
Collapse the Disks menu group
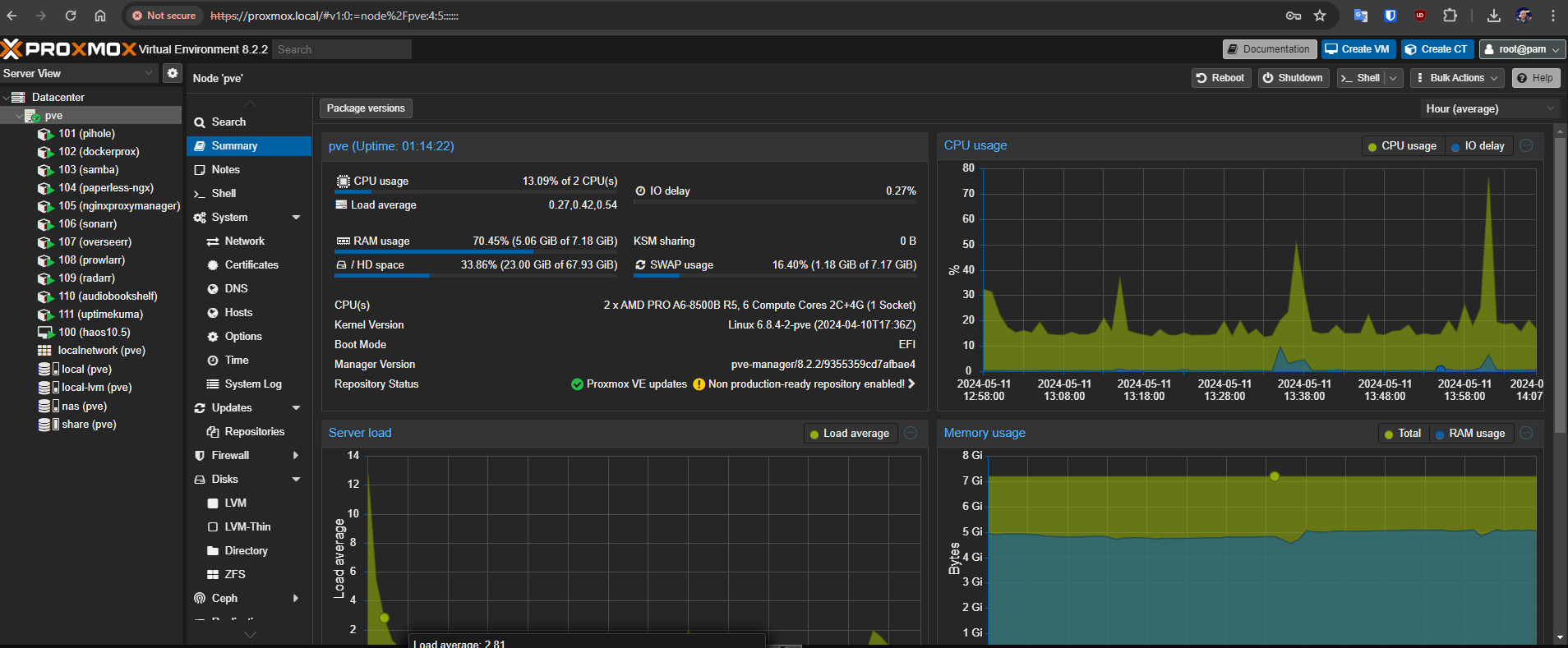coord(296,480)
